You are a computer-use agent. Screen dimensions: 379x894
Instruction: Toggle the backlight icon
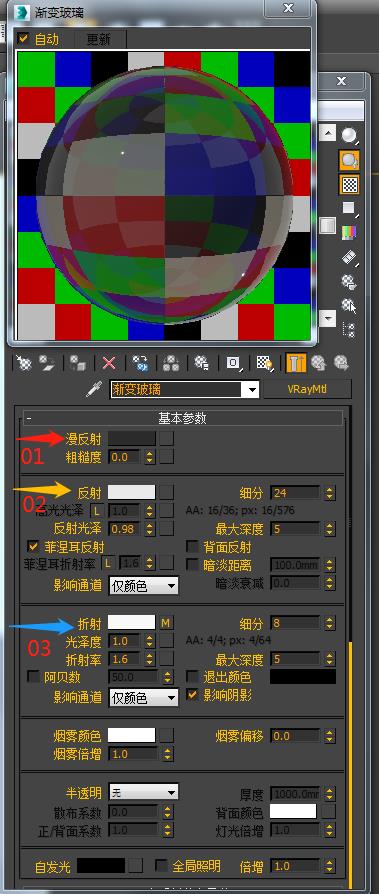pyautogui.click(x=349, y=160)
